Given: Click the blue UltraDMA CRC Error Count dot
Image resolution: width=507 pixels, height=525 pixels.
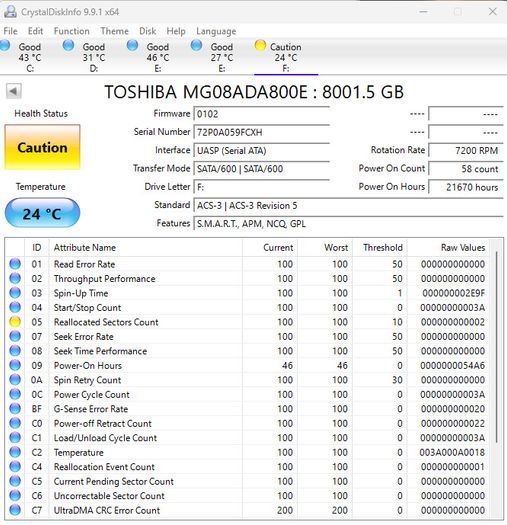Looking at the screenshot, I should (15, 510).
